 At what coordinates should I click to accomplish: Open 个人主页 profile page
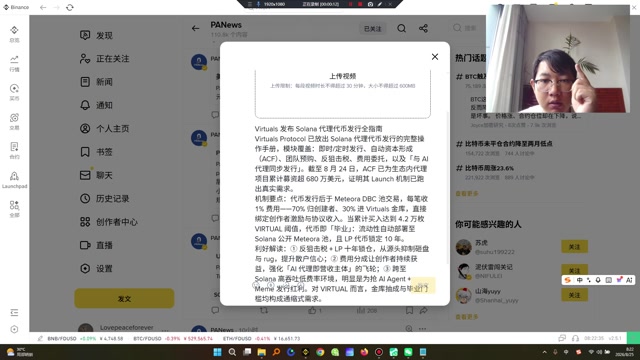104,129
